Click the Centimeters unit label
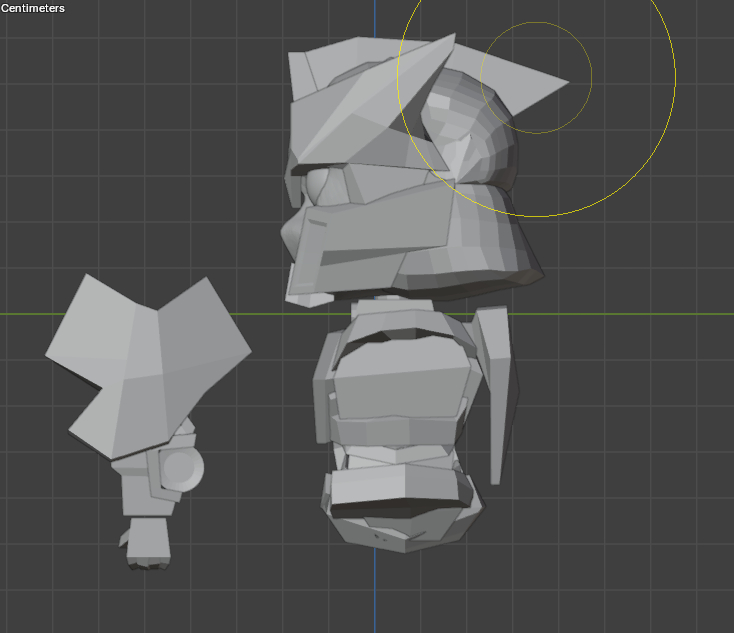This screenshot has height=633, width=734. tap(33, 8)
